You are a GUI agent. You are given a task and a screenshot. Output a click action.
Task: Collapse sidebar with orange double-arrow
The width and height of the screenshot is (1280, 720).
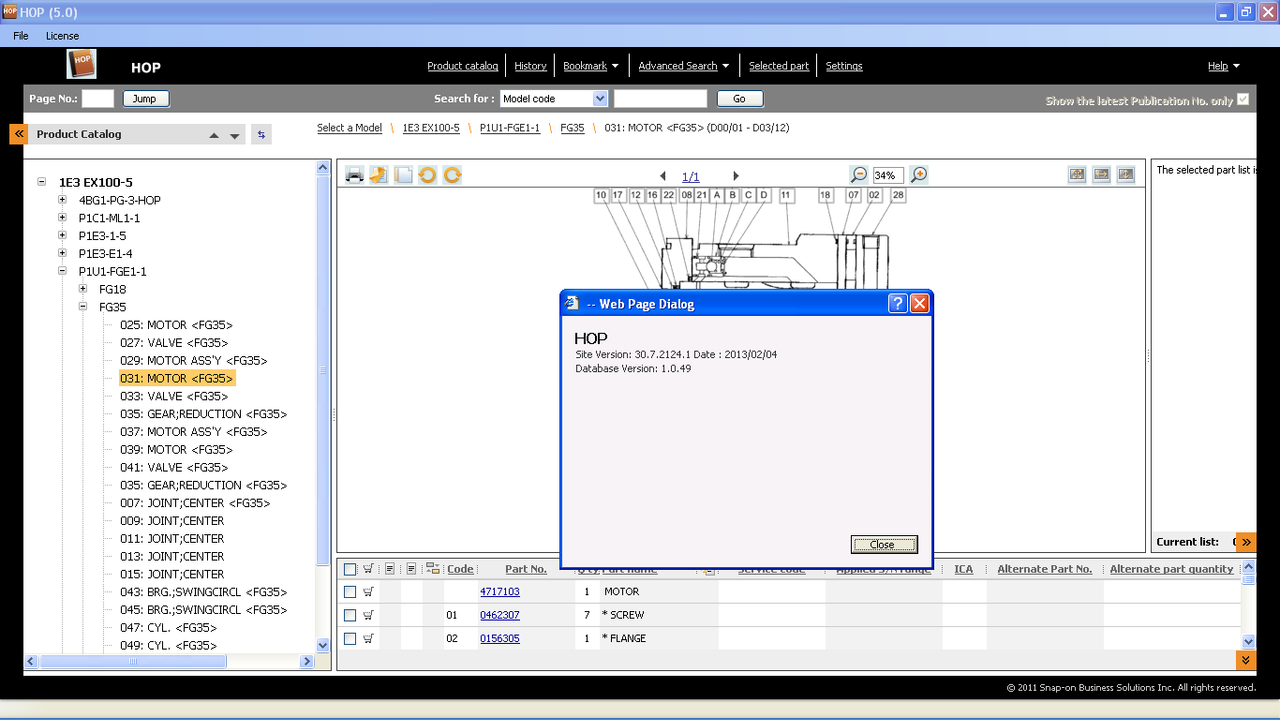tap(18, 134)
